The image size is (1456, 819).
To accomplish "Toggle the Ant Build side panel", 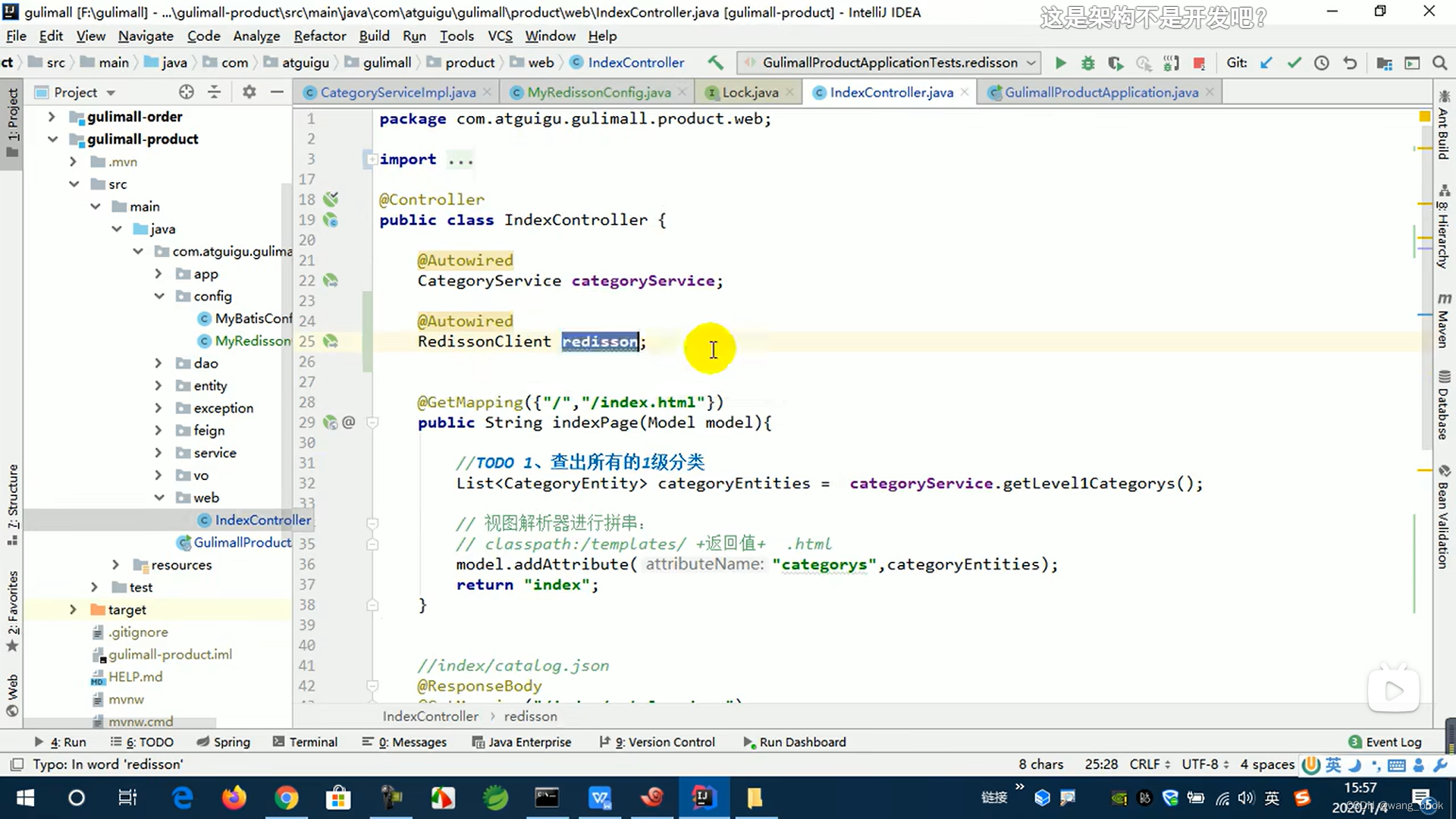I will tap(1443, 126).
